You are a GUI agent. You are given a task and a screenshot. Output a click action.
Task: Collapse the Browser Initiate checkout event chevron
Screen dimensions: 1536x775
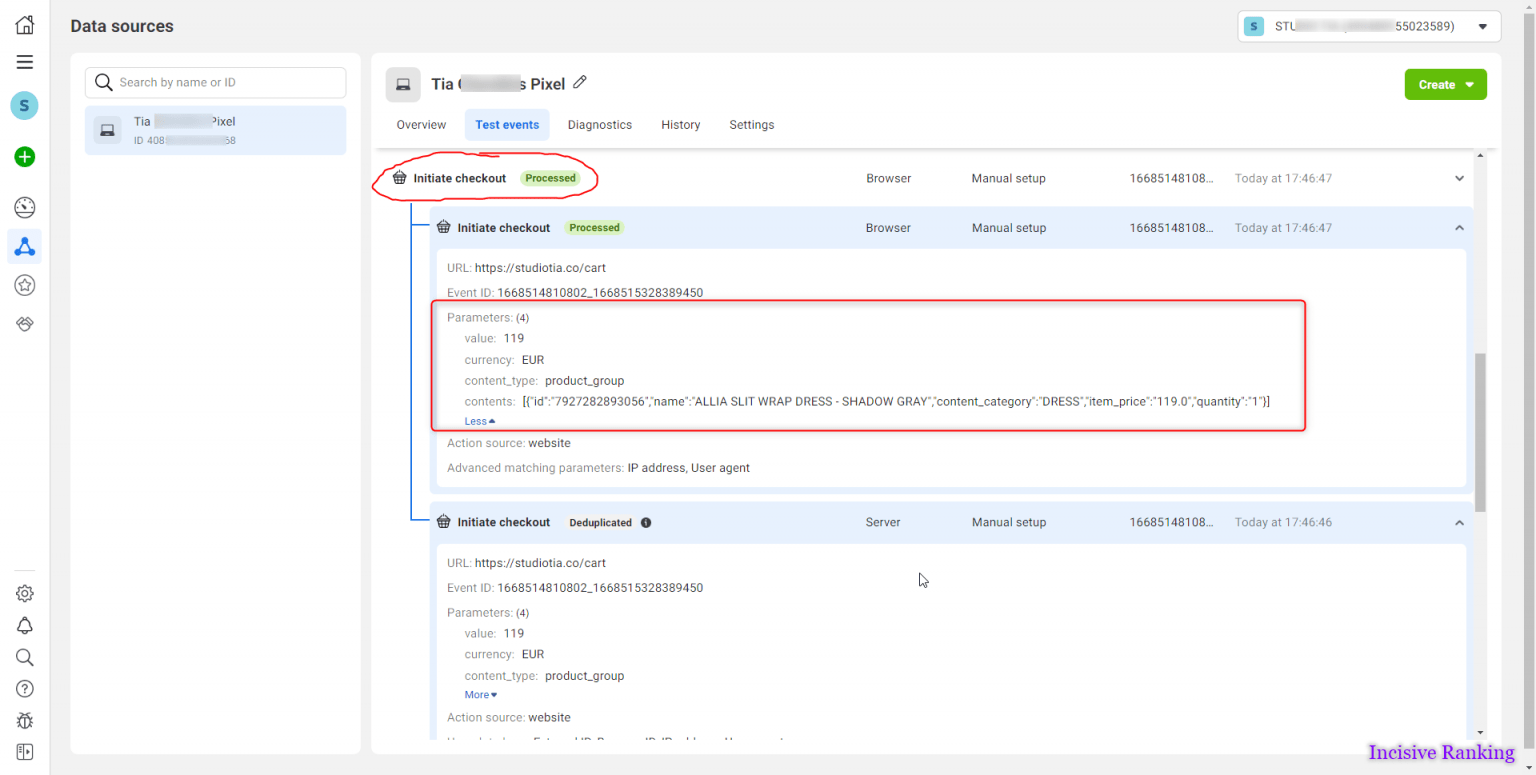tap(1459, 228)
